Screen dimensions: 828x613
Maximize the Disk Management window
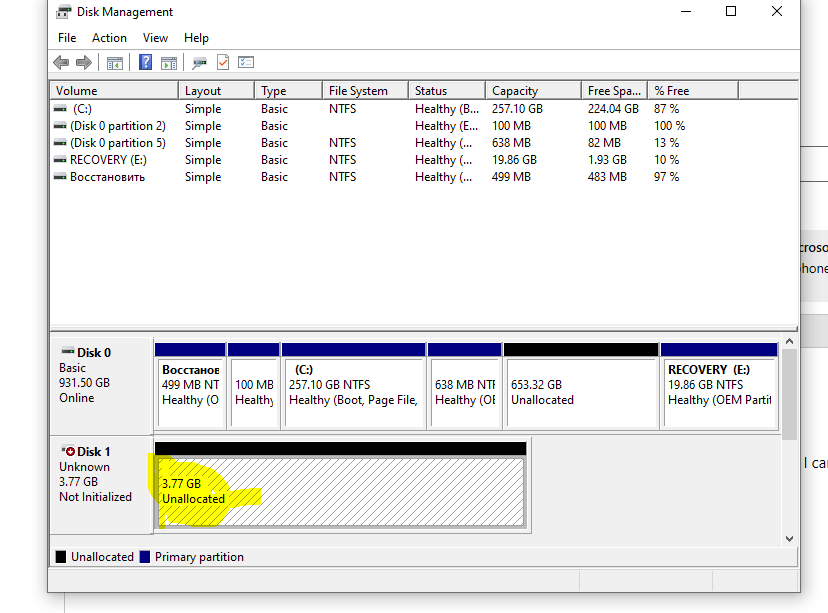click(x=731, y=12)
